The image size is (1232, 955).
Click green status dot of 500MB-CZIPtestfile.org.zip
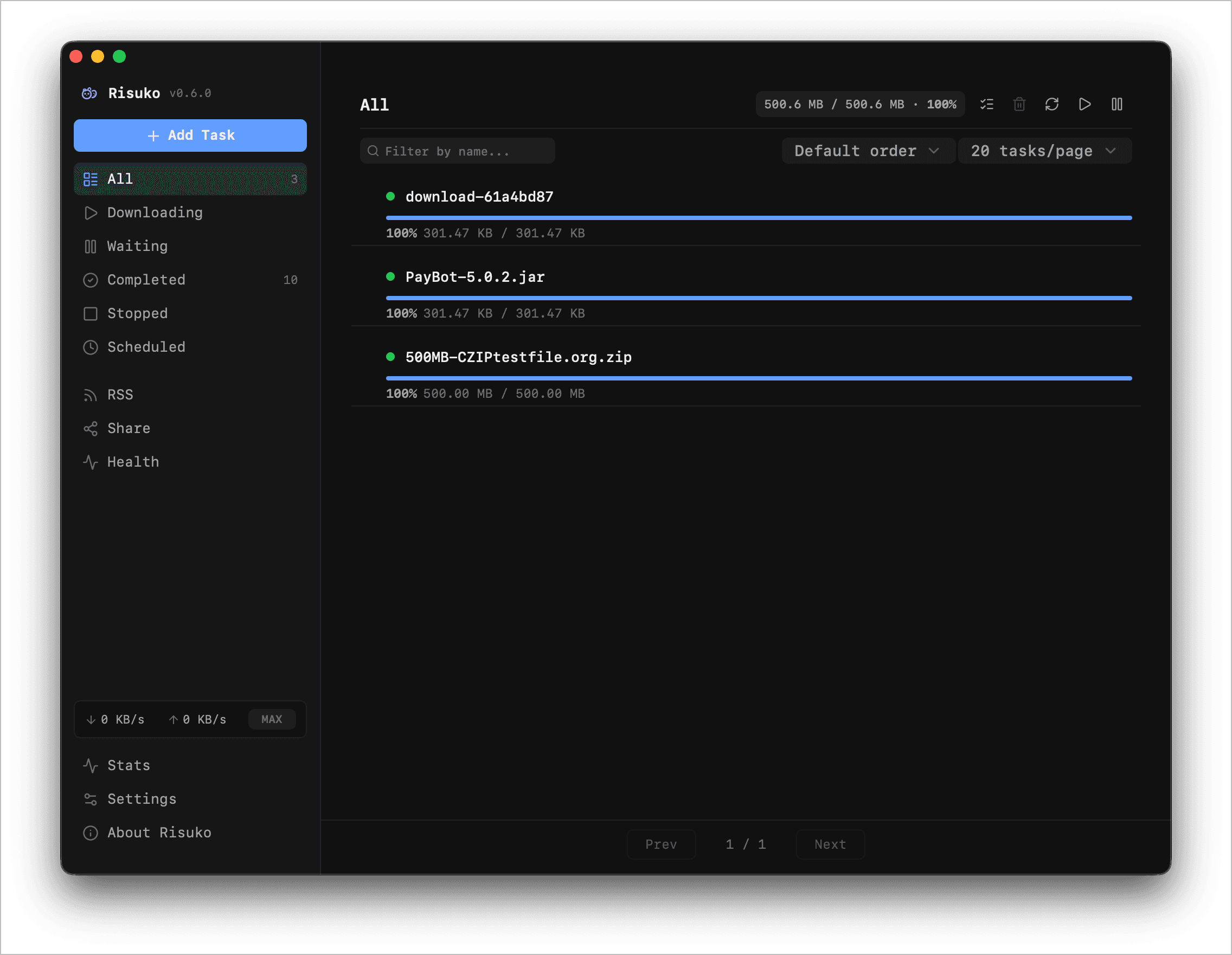click(x=390, y=356)
